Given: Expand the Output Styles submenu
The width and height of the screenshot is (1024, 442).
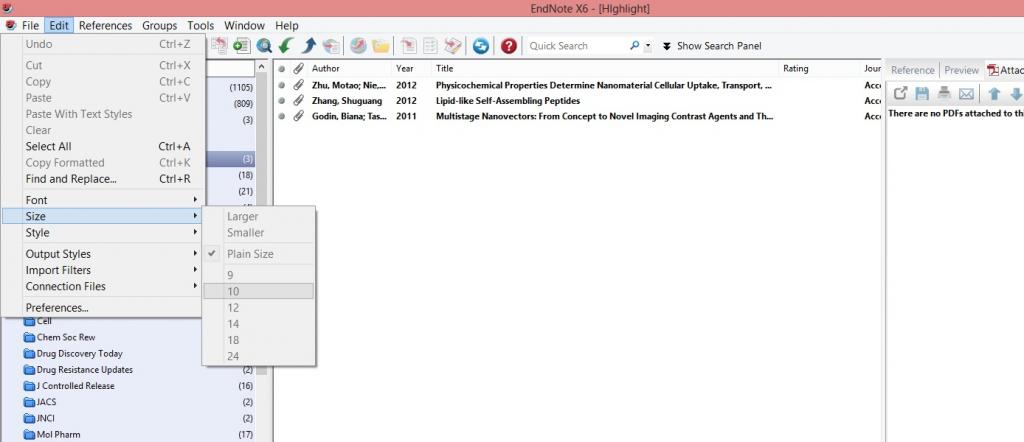Looking at the screenshot, I should pos(103,254).
